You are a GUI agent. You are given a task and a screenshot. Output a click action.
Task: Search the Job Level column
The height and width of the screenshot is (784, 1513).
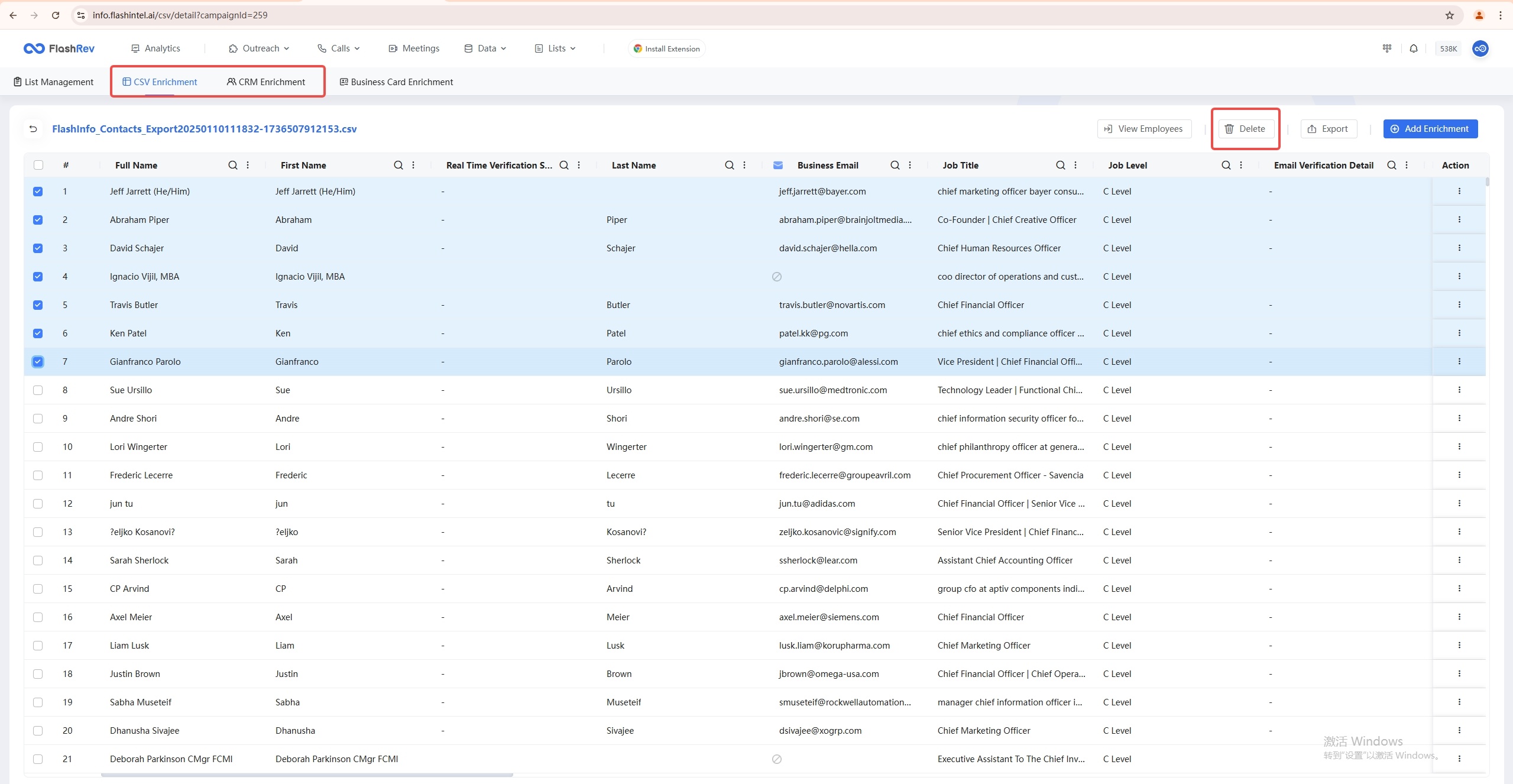pyautogui.click(x=1226, y=166)
